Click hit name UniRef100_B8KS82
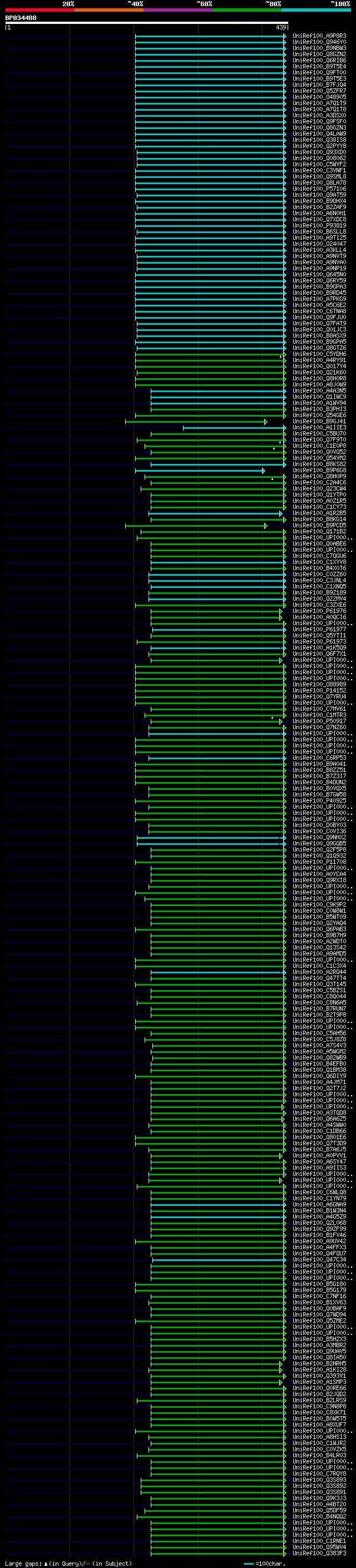356x1568 pixels. coord(319,464)
